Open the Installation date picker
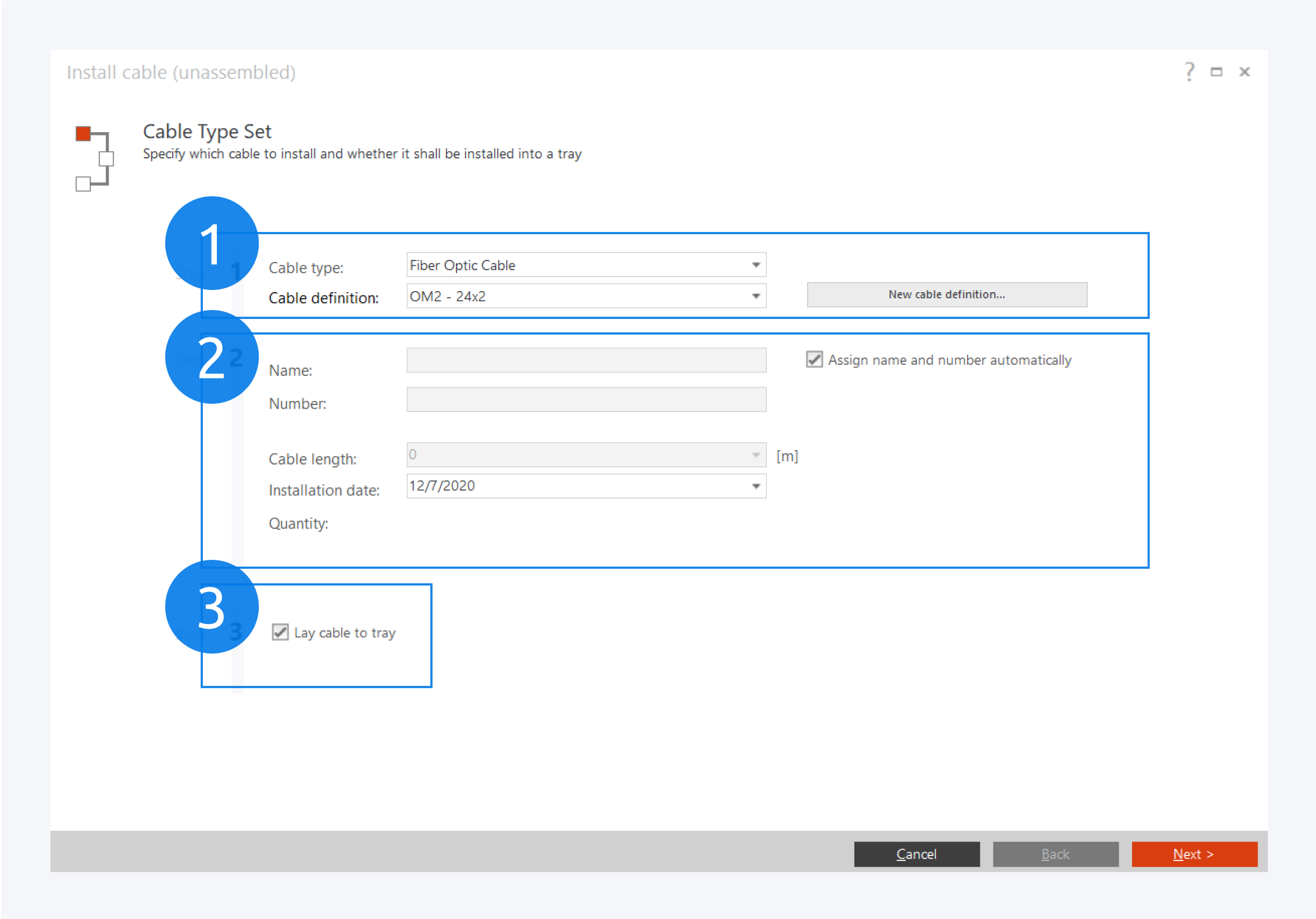1316x919 pixels. point(756,486)
